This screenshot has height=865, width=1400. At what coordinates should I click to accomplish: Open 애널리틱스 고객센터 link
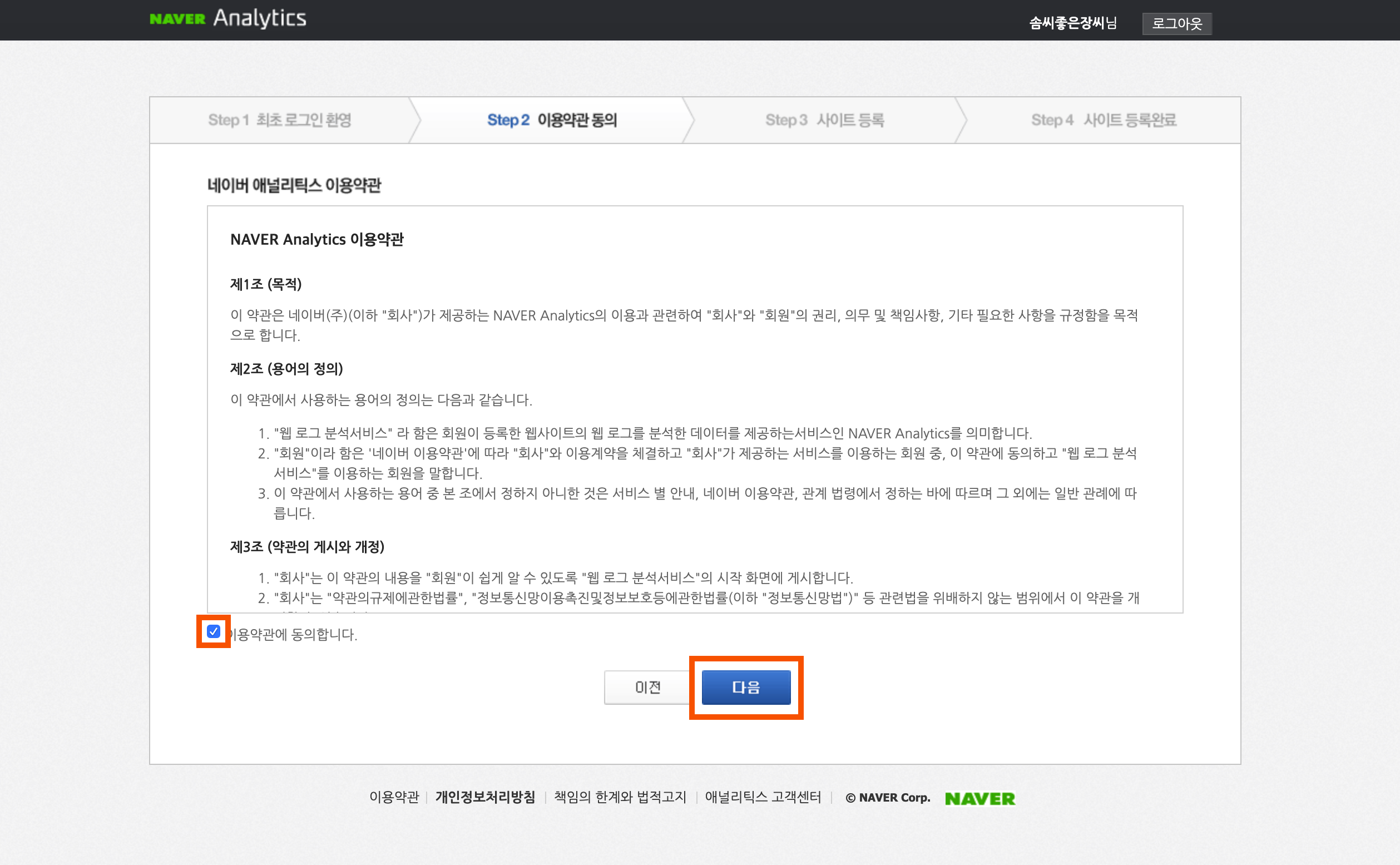point(763,797)
